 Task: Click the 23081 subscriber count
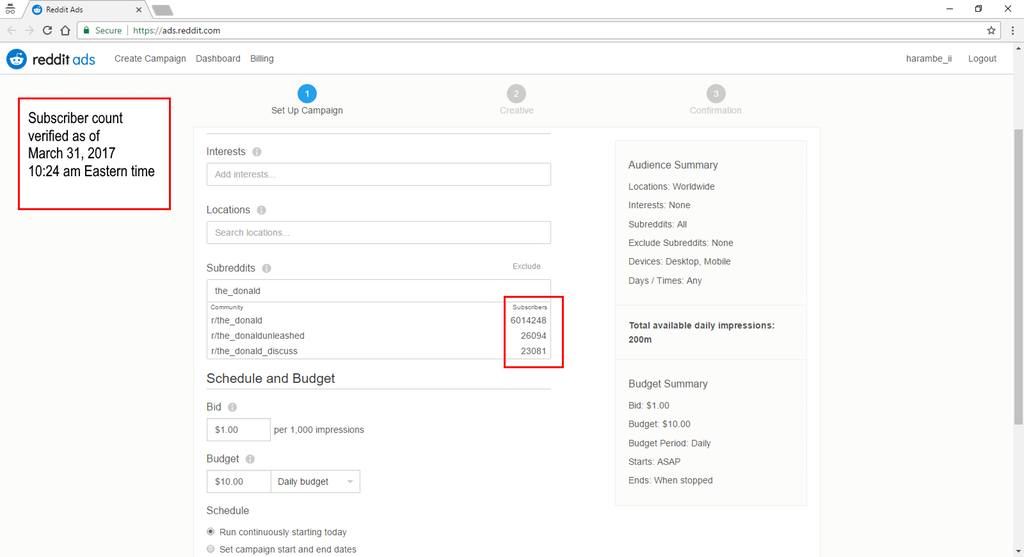(534, 351)
